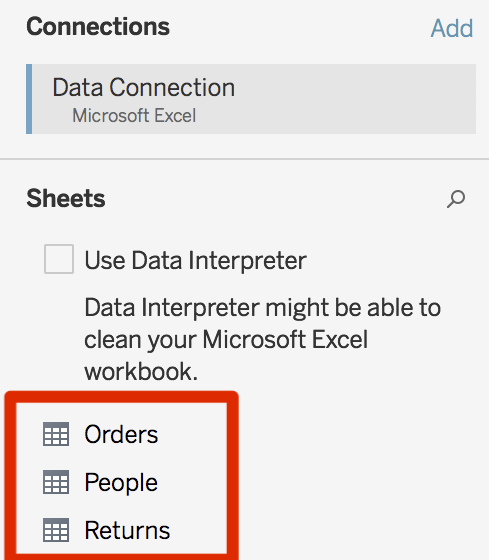This screenshot has width=489, height=560.
Task: Click the Data Interpreter description paragraph
Action: 263,339
